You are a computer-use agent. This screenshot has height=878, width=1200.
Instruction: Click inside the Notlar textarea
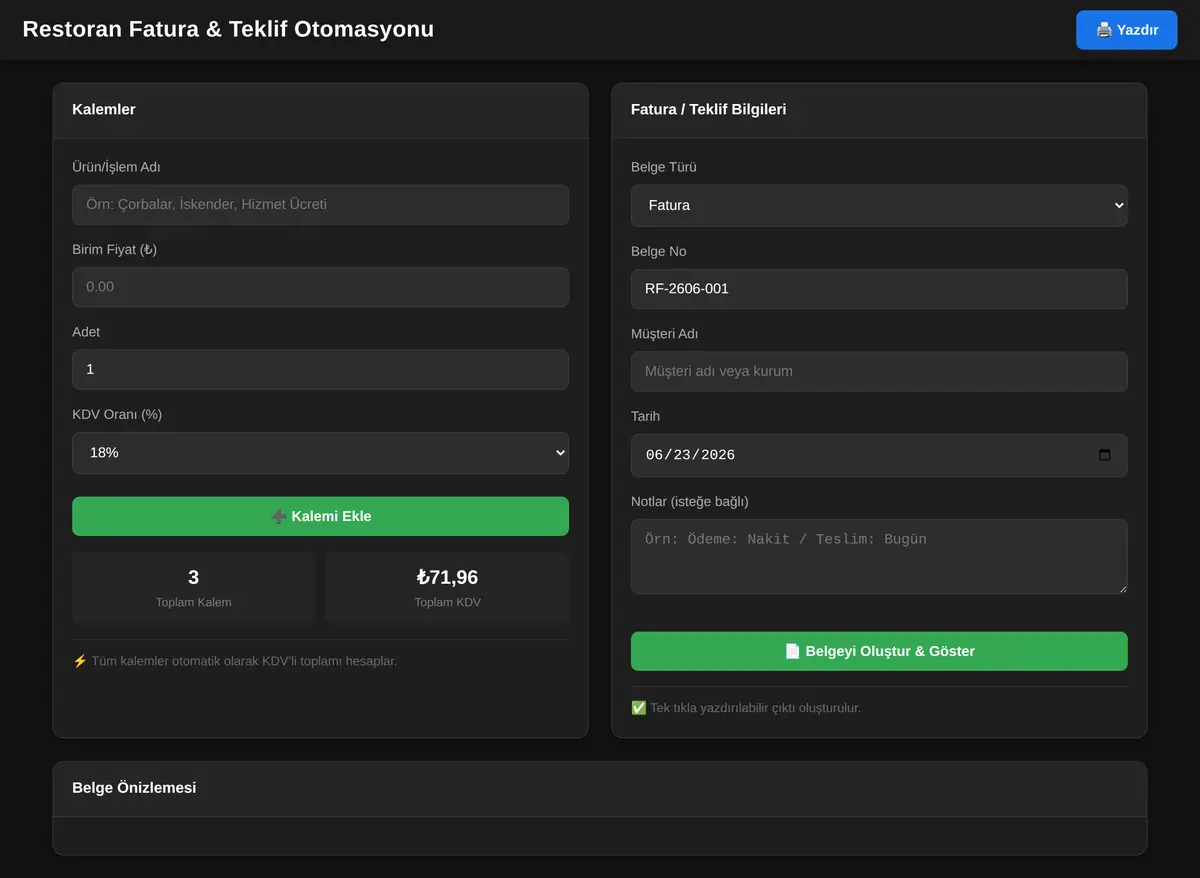879,556
